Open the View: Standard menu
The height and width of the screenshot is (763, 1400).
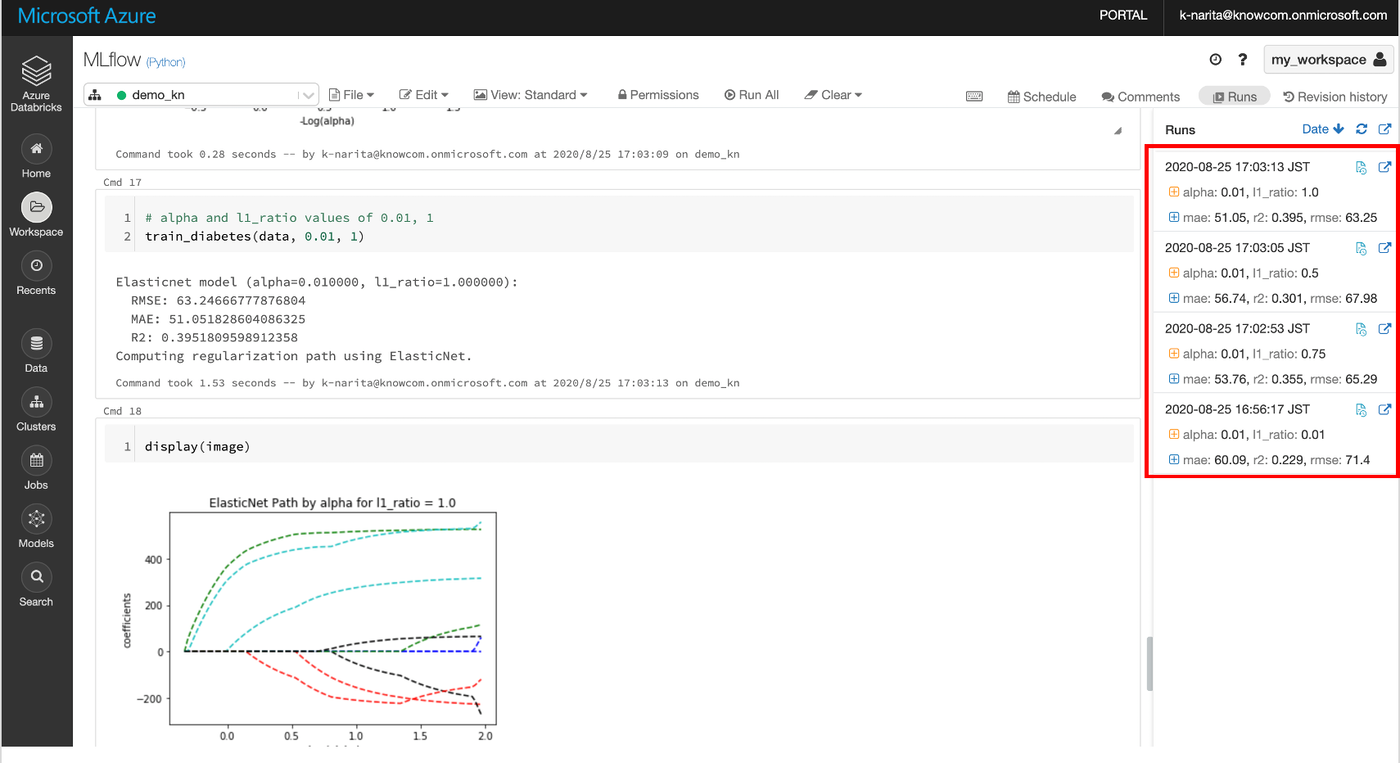point(530,95)
